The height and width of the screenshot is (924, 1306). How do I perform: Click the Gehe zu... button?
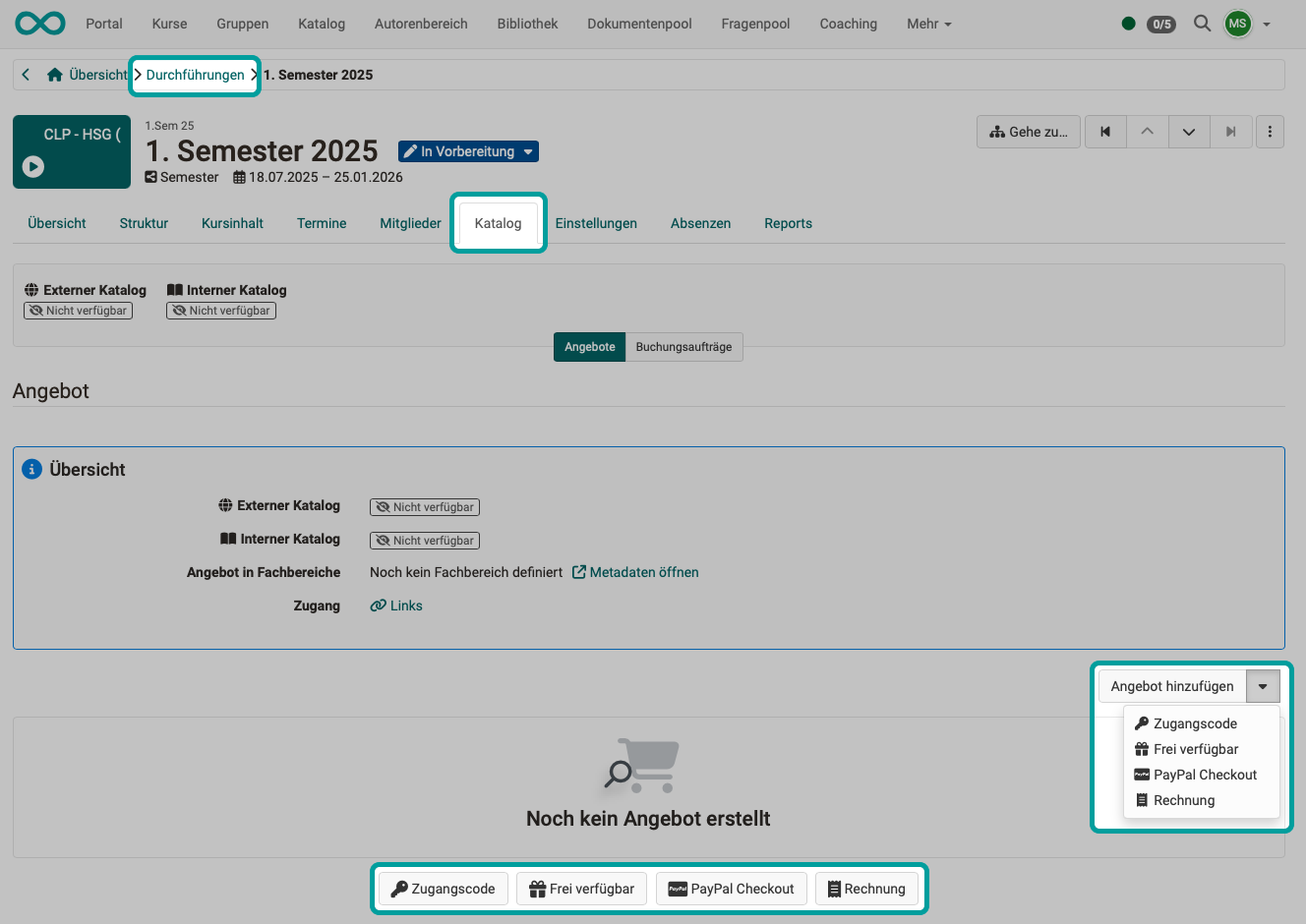pos(1028,131)
